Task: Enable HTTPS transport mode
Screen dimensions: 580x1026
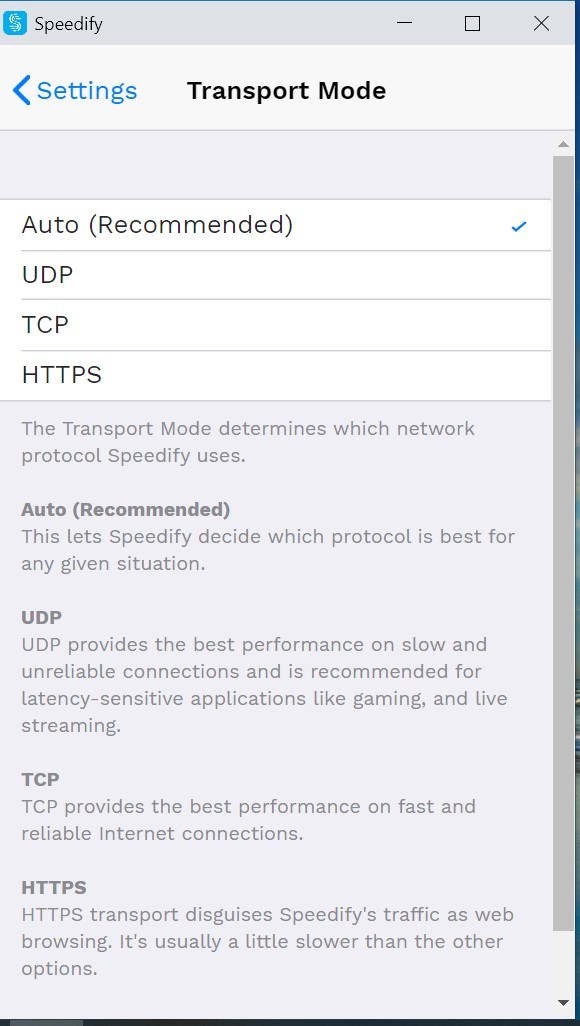Action: [x=61, y=375]
